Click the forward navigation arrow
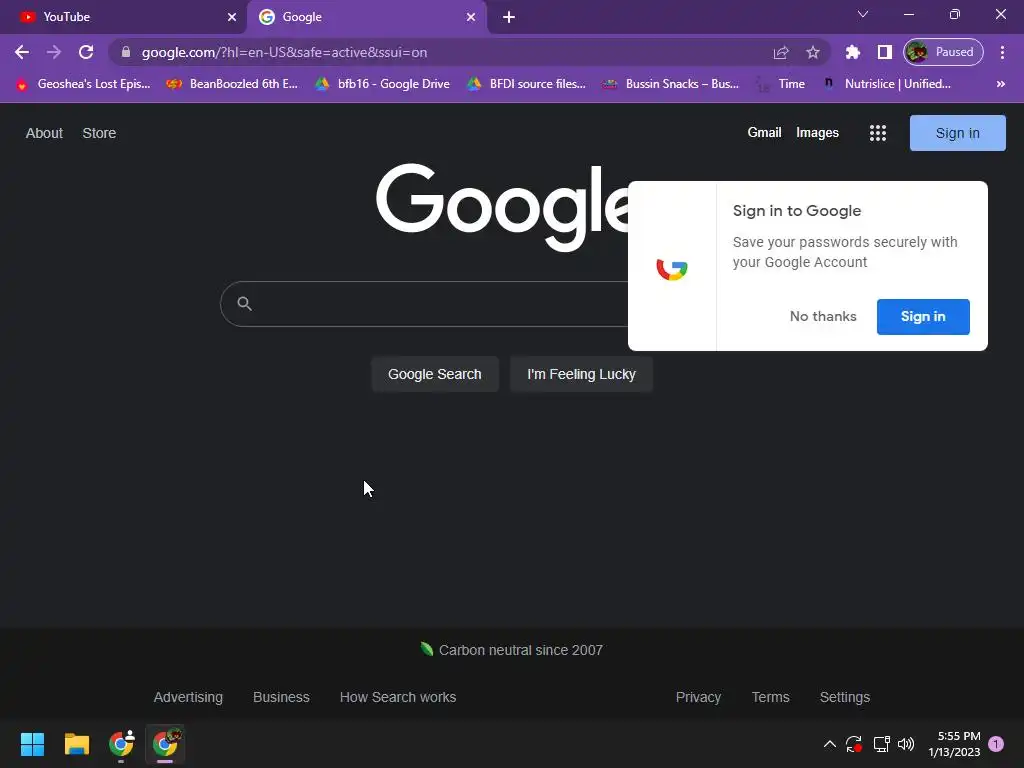The height and width of the screenshot is (768, 1024). pyautogui.click(x=54, y=52)
